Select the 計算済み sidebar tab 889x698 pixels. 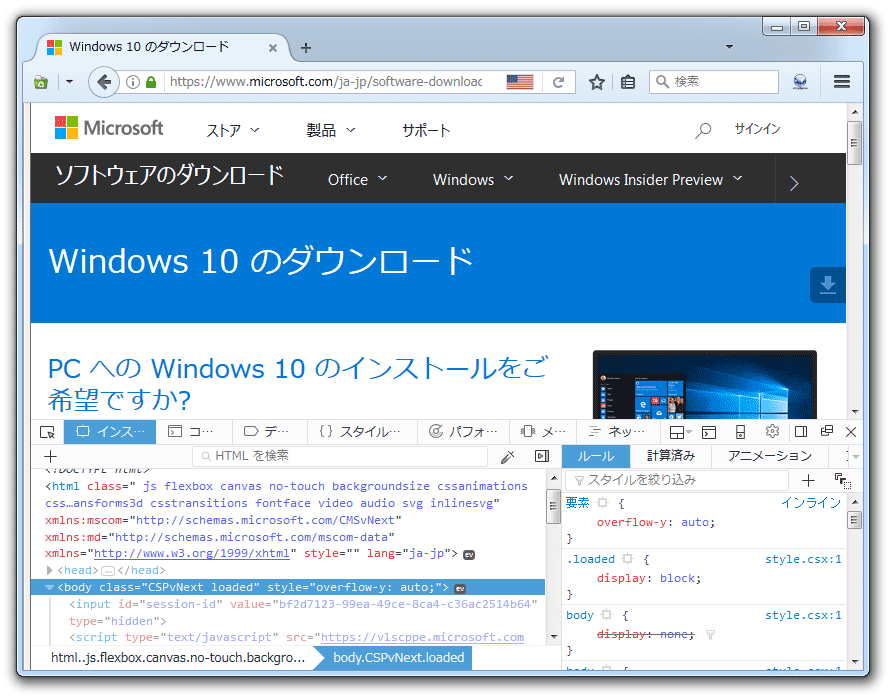pyautogui.click(x=671, y=456)
